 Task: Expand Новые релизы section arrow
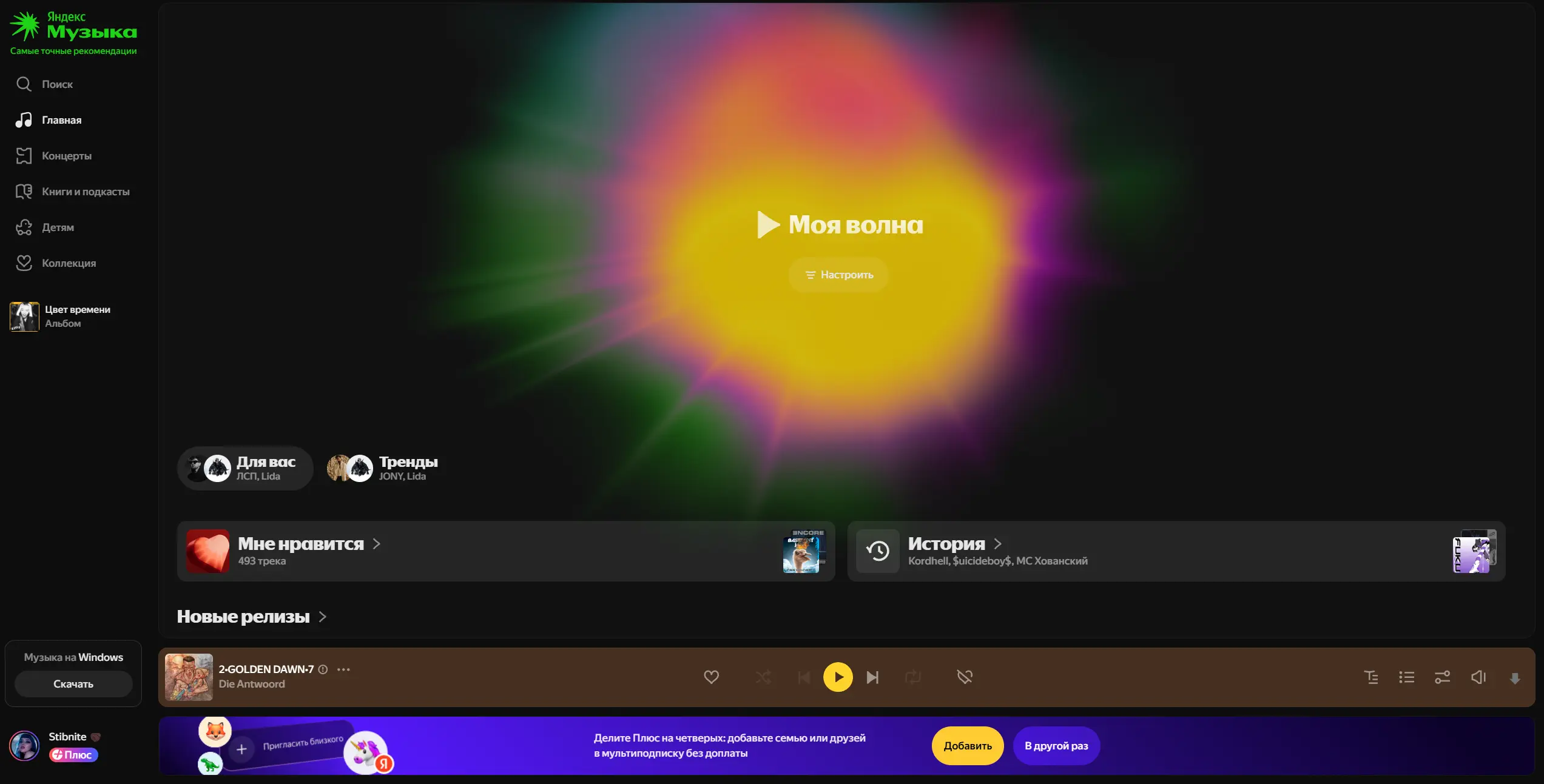323,617
